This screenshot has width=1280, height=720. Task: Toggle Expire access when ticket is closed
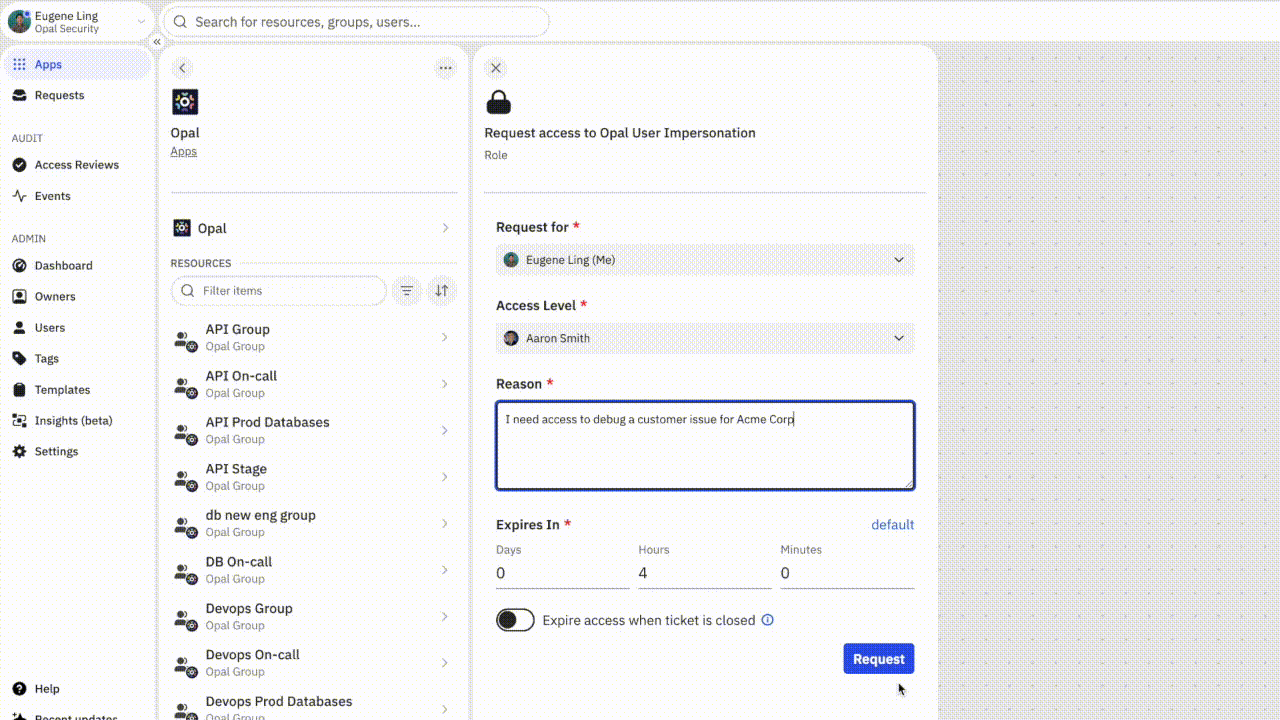click(x=515, y=620)
